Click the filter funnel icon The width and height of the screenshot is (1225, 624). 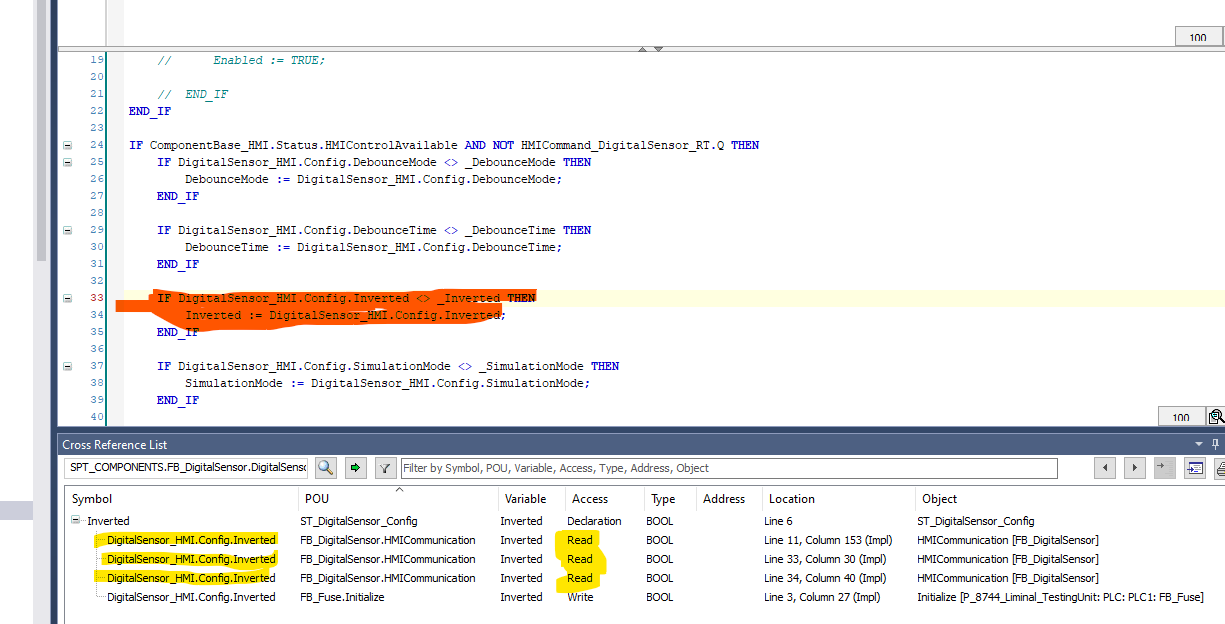click(x=385, y=467)
